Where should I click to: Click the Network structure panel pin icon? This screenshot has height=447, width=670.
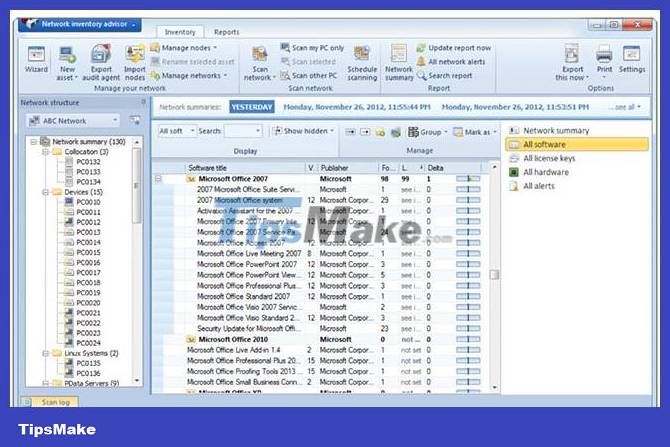point(144,102)
